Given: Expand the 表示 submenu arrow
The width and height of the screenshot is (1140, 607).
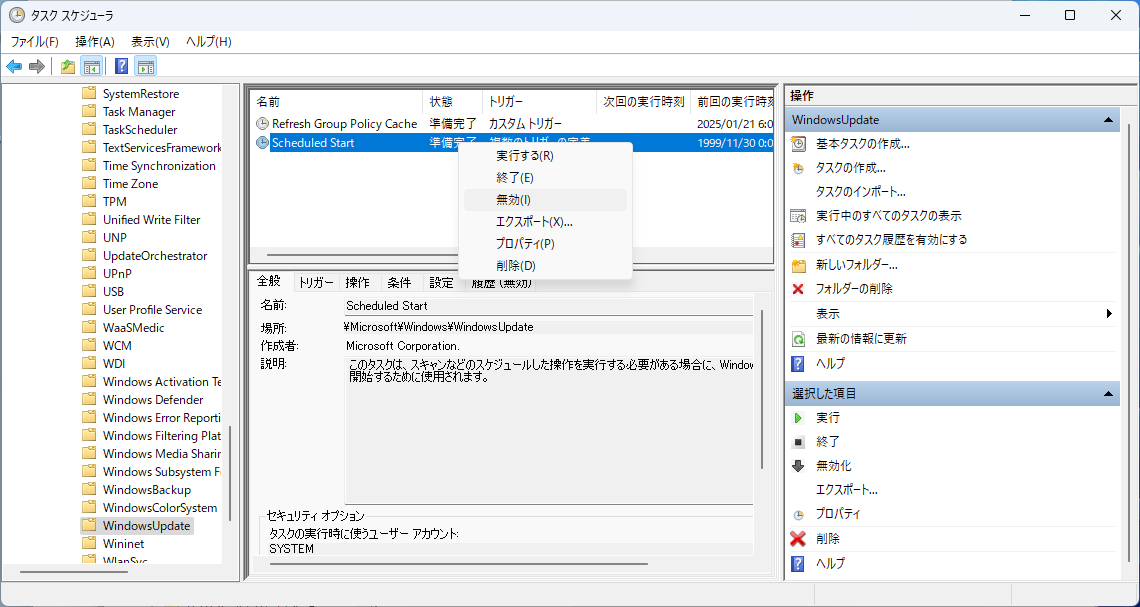Looking at the screenshot, I should [x=1109, y=314].
